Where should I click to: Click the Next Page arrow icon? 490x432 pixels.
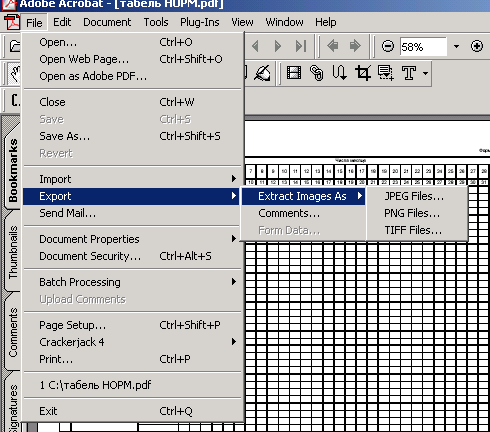point(278,46)
